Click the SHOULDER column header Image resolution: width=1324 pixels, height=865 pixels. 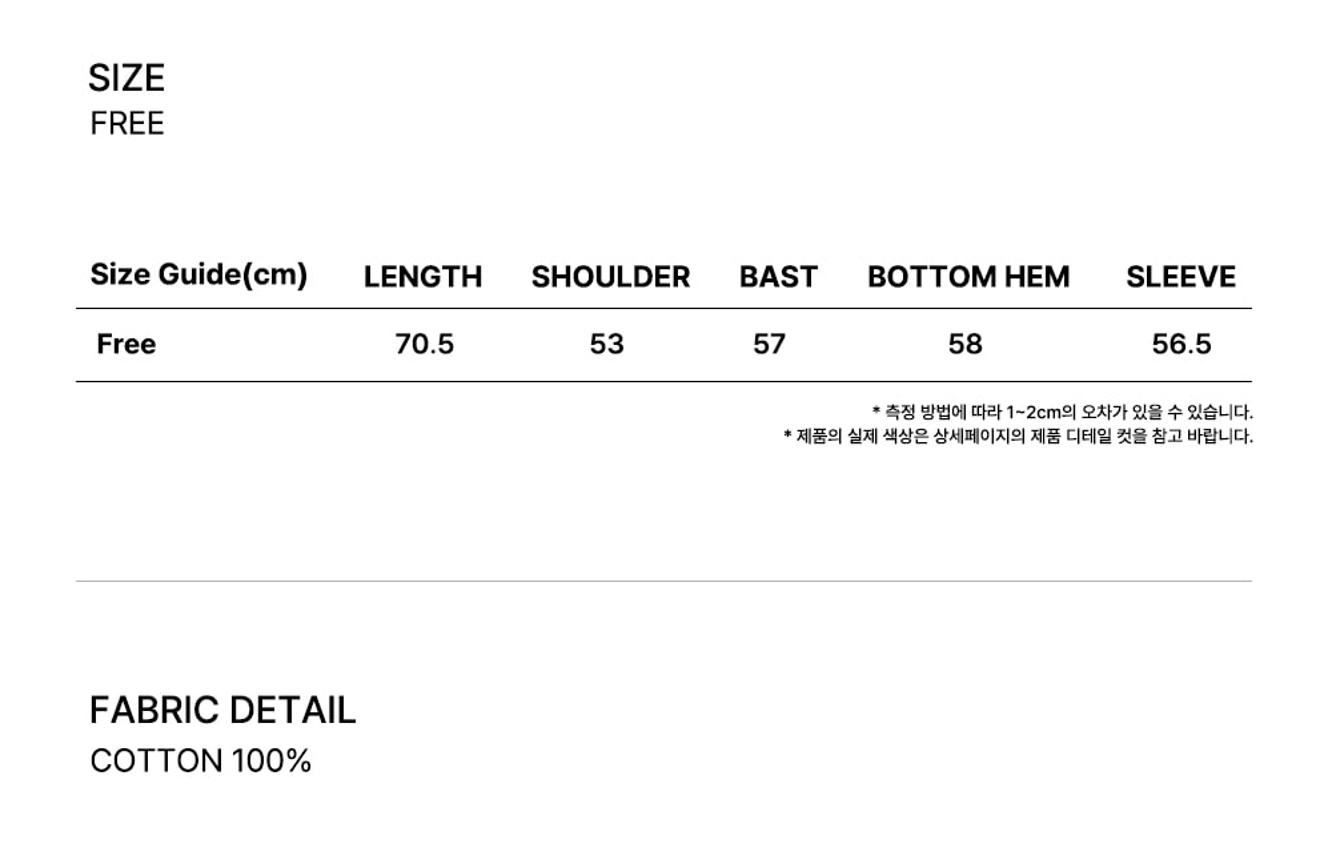[x=610, y=277]
